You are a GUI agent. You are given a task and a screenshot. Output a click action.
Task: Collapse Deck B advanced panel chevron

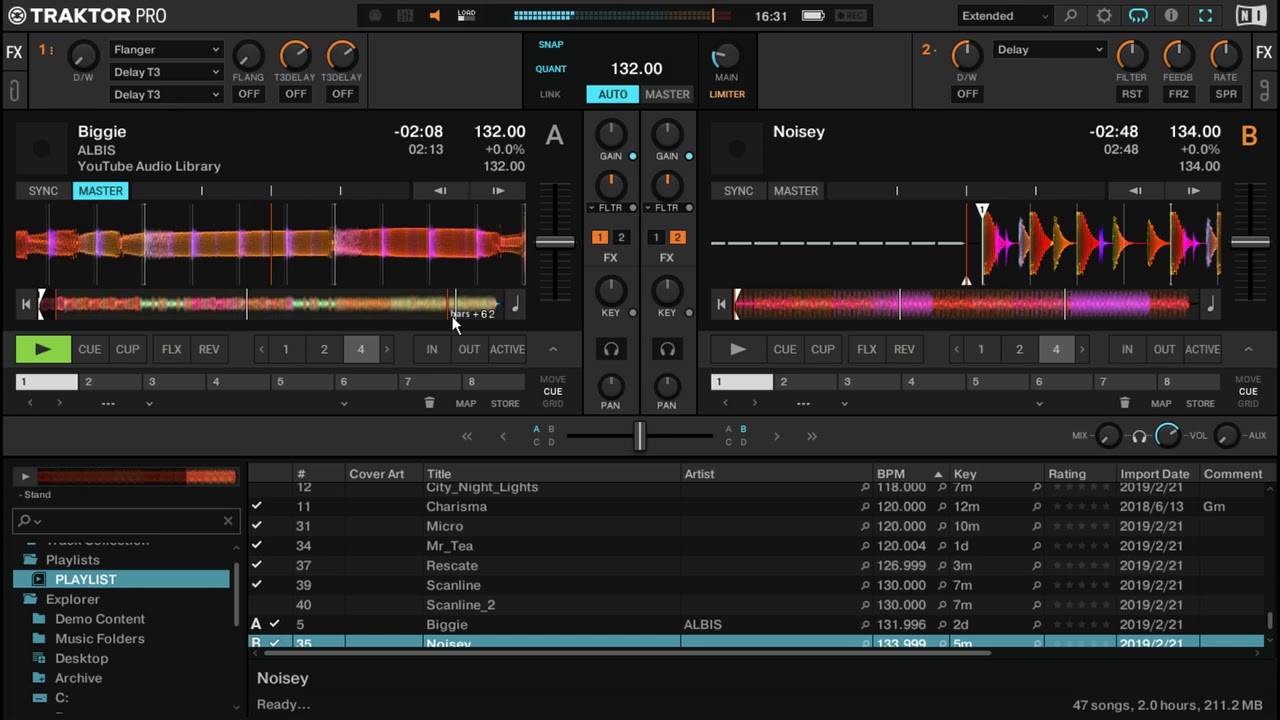(x=1248, y=349)
